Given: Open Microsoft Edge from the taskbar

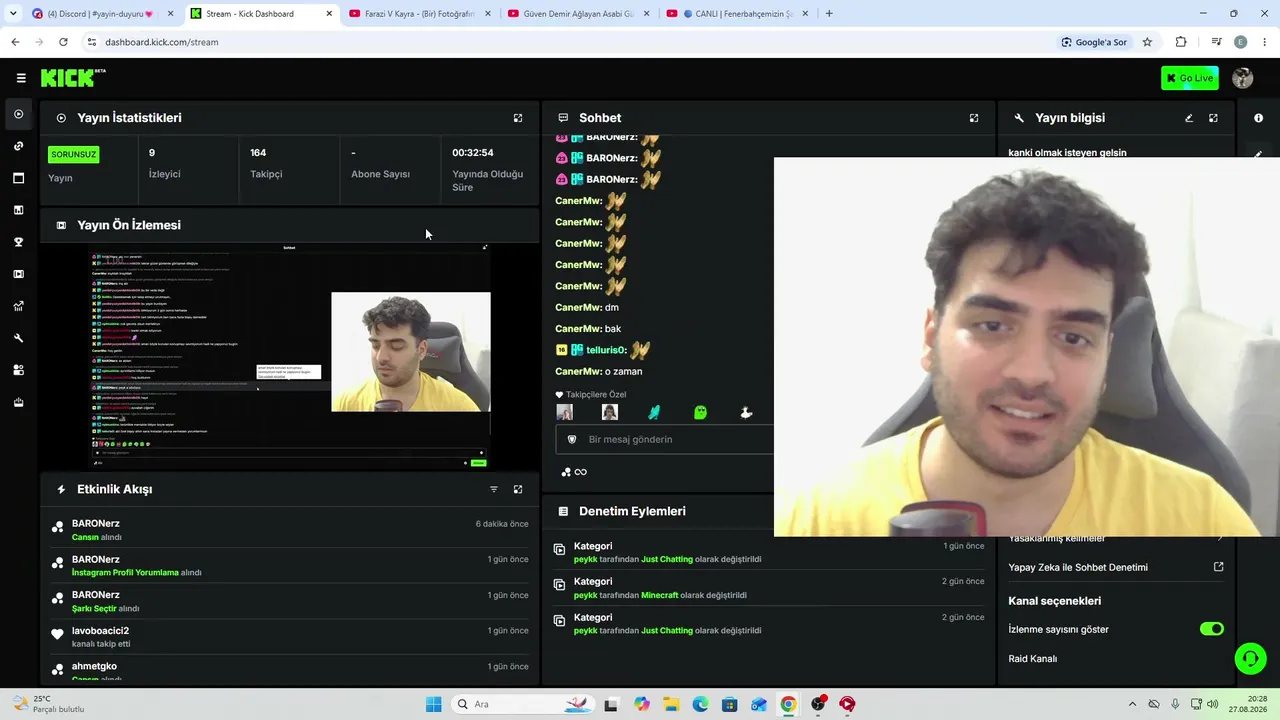Looking at the screenshot, I should tap(700, 704).
